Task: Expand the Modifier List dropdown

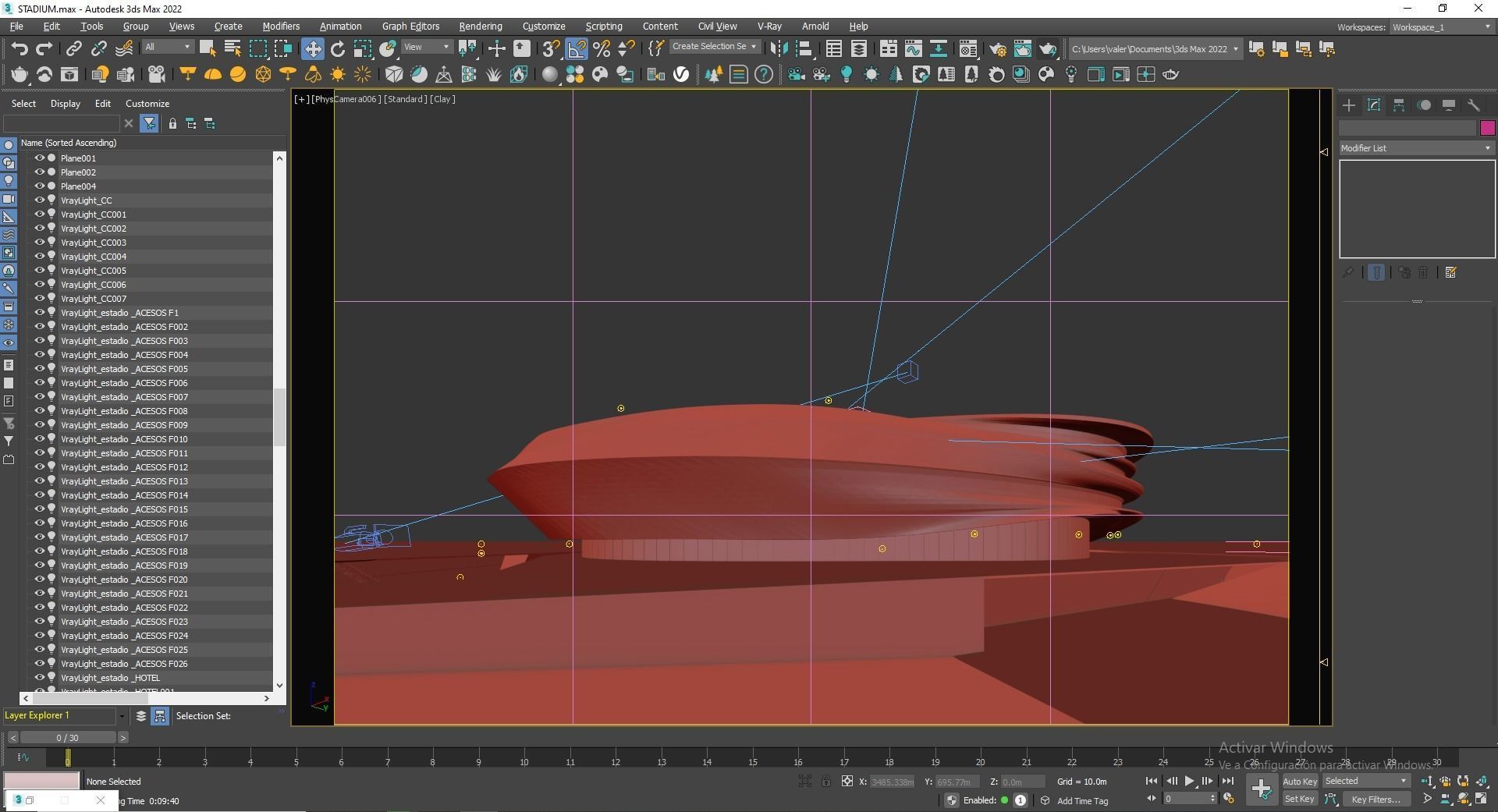Action: click(1416, 148)
